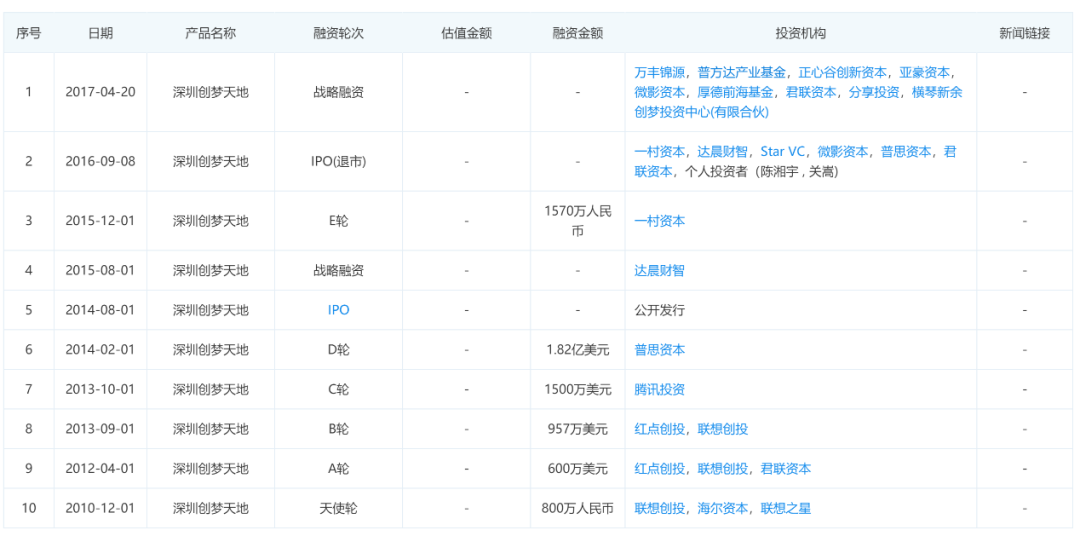
Task: Click 君联资本 in the A轮 row
Action: point(786,469)
